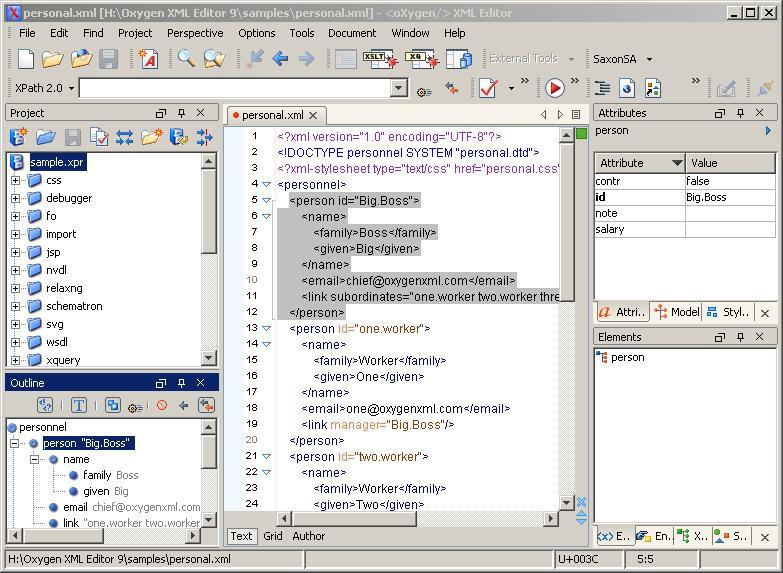Switch to the Author editor tab
The width and height of the screenshot is (783, 573).
pos(309,536)
